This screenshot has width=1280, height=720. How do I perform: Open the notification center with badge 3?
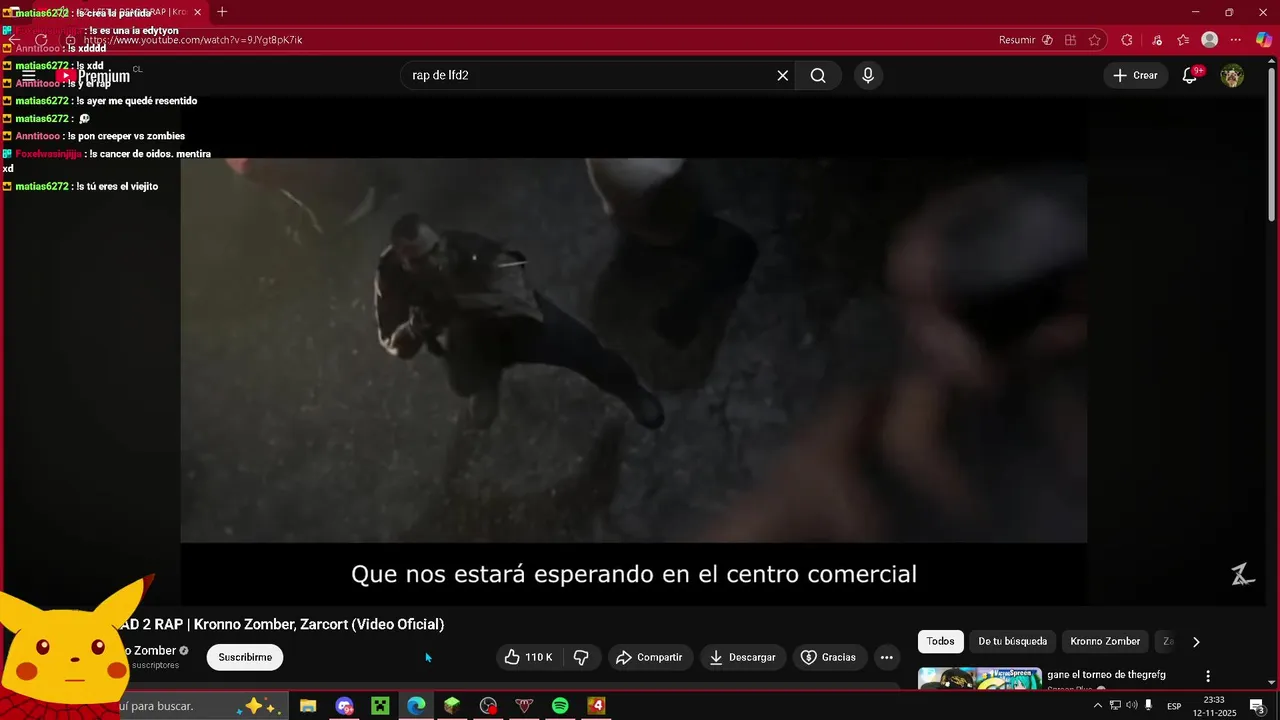(x=1257, y=706)
